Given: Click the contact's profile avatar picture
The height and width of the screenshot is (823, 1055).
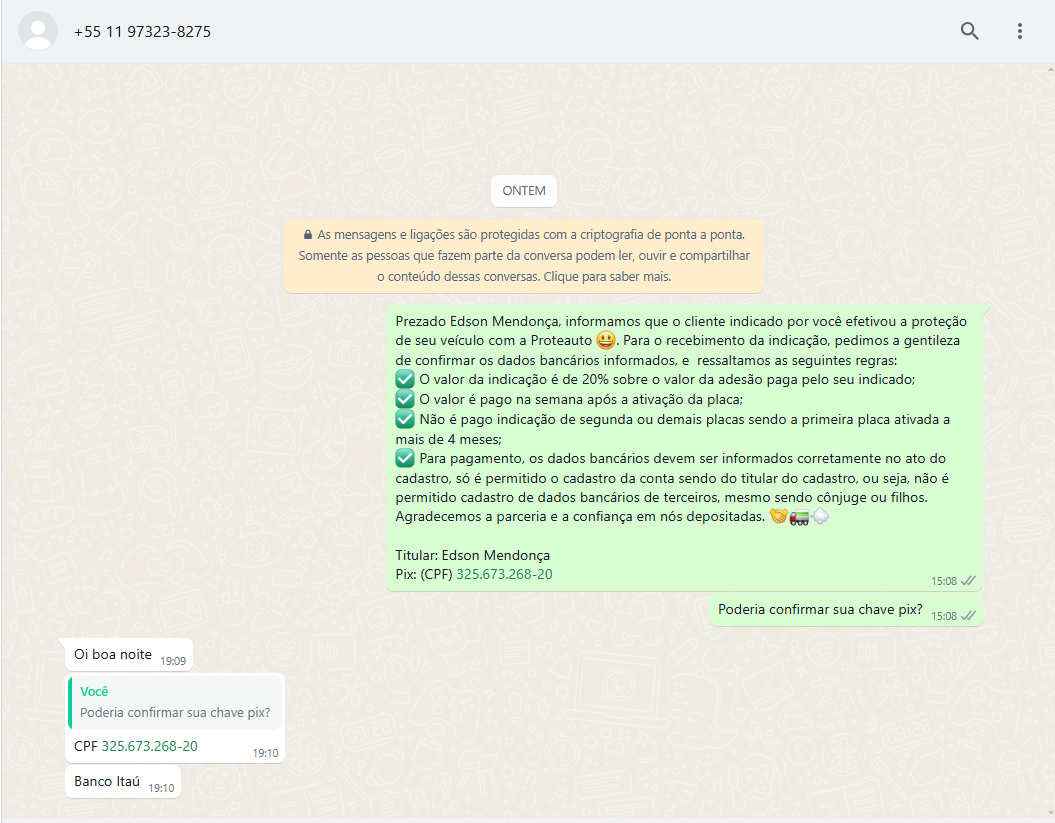Looking at the screenshot, I should point(39,31).
